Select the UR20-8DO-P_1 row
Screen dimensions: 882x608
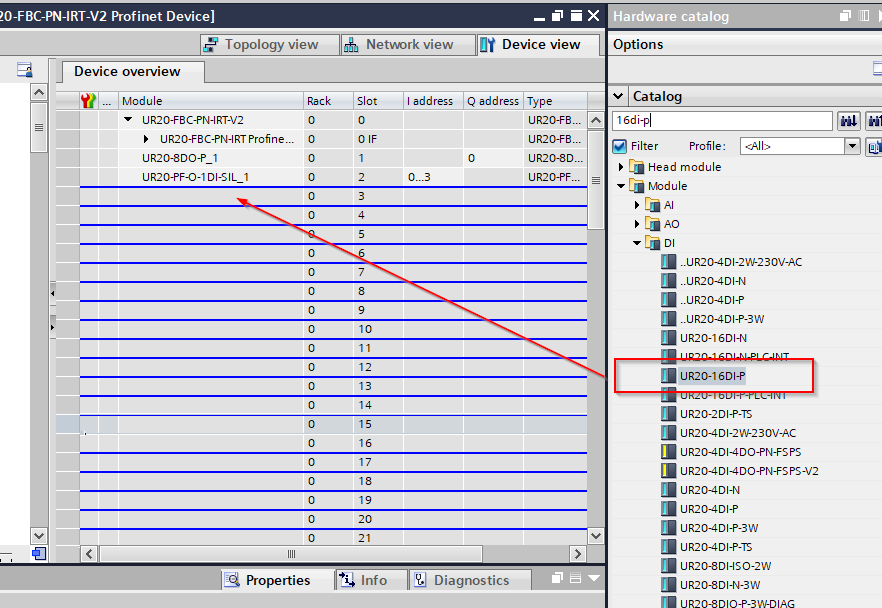333,158
